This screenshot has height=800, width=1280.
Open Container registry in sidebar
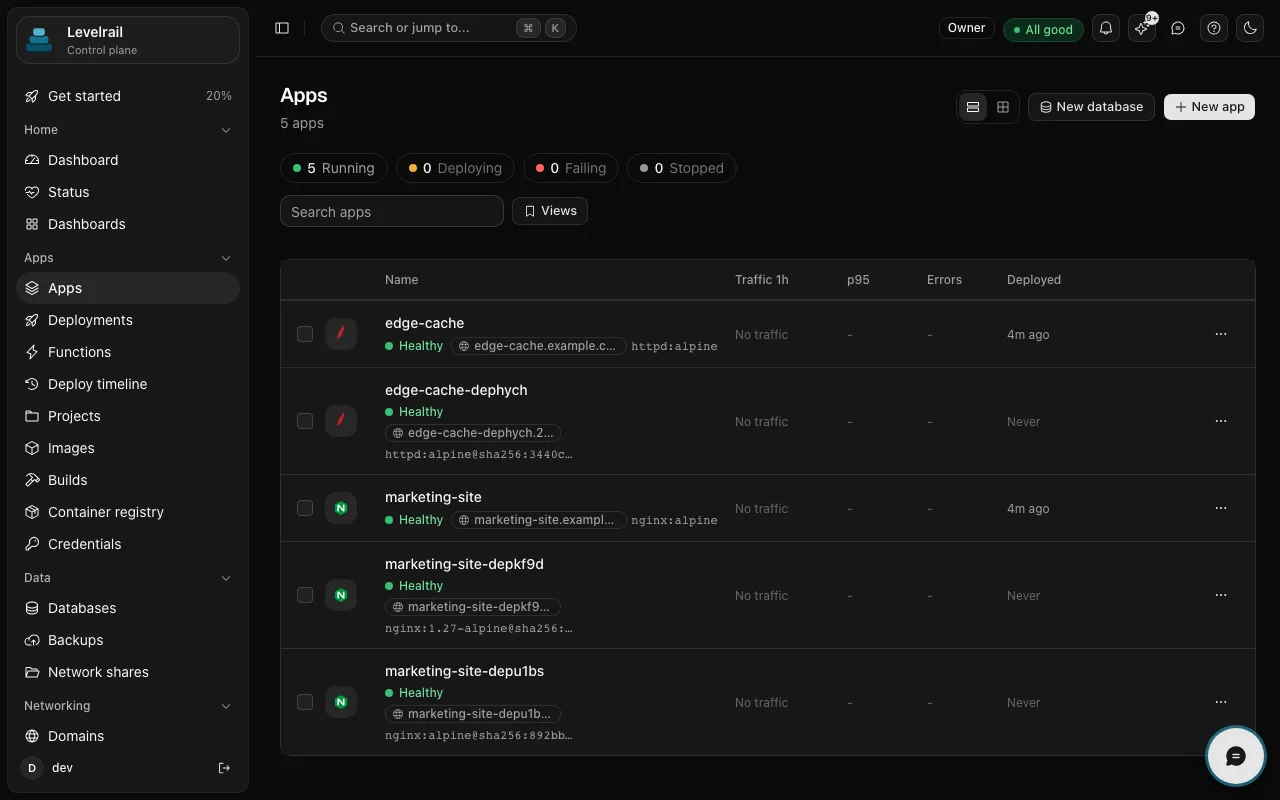128,512
